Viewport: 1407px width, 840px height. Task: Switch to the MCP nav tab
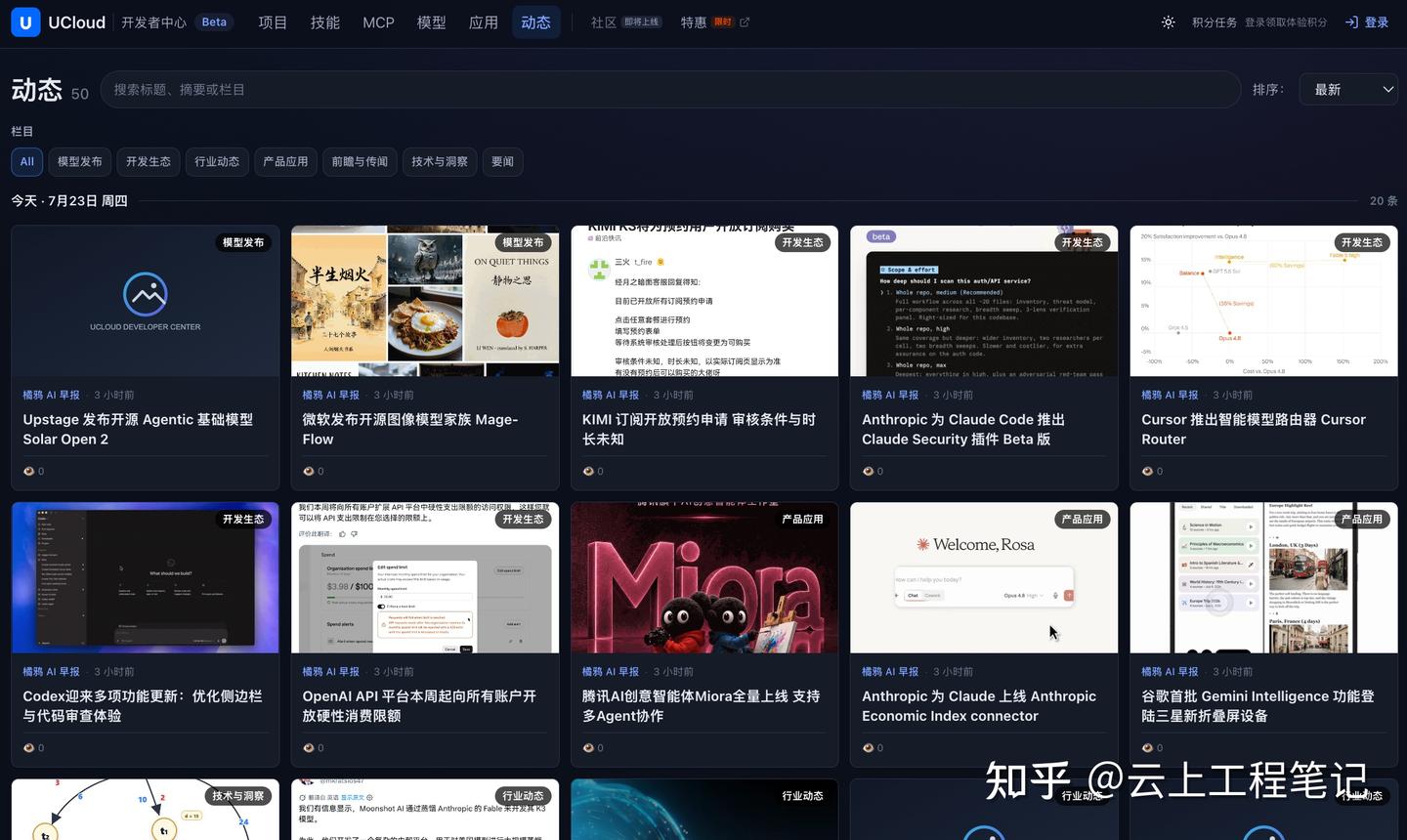coord(378,22)
